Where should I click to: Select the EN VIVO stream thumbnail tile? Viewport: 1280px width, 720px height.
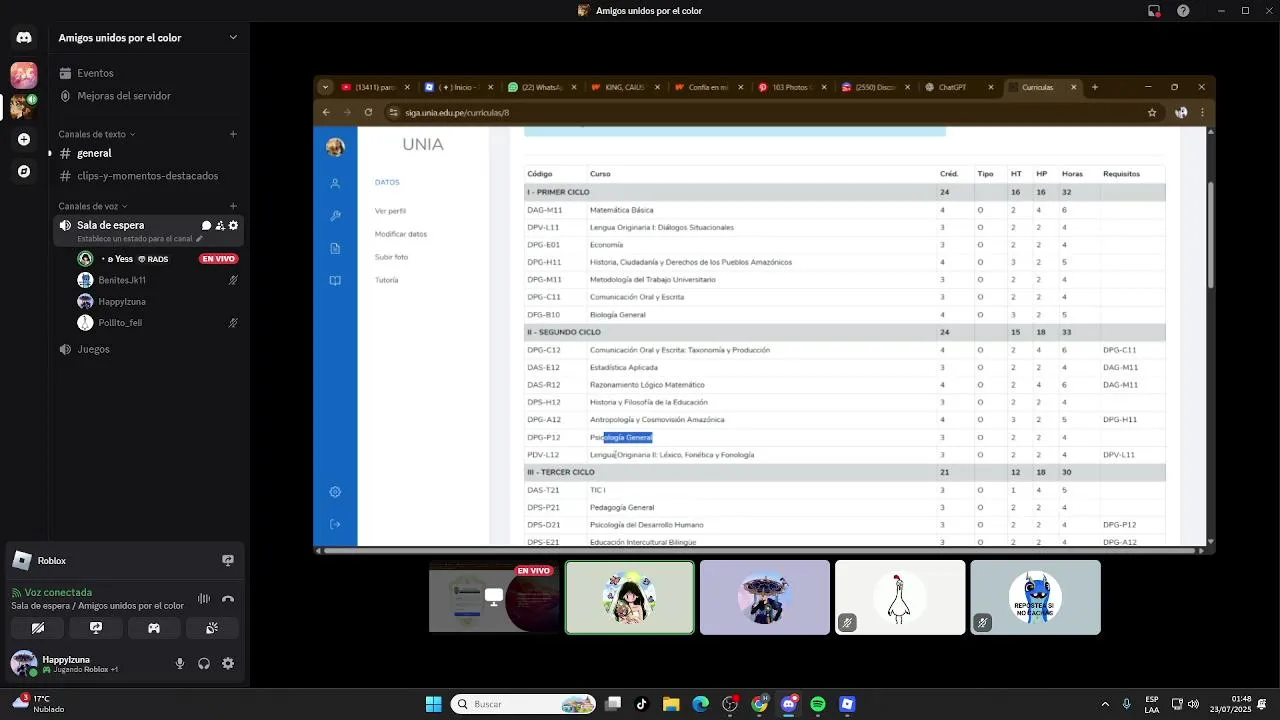(x=494, y=597)
